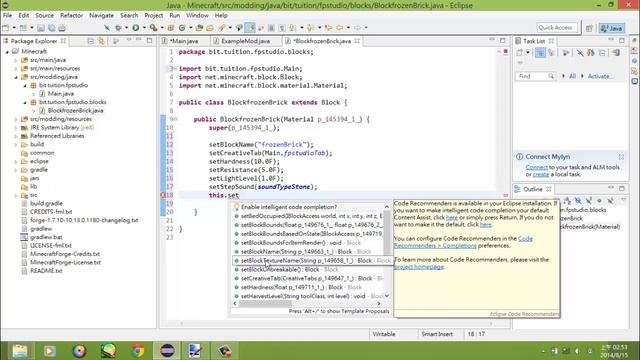The width and height of the screenshot is (640, 360).
Task: Click the All filter in Task List
Action: [572, 76]
